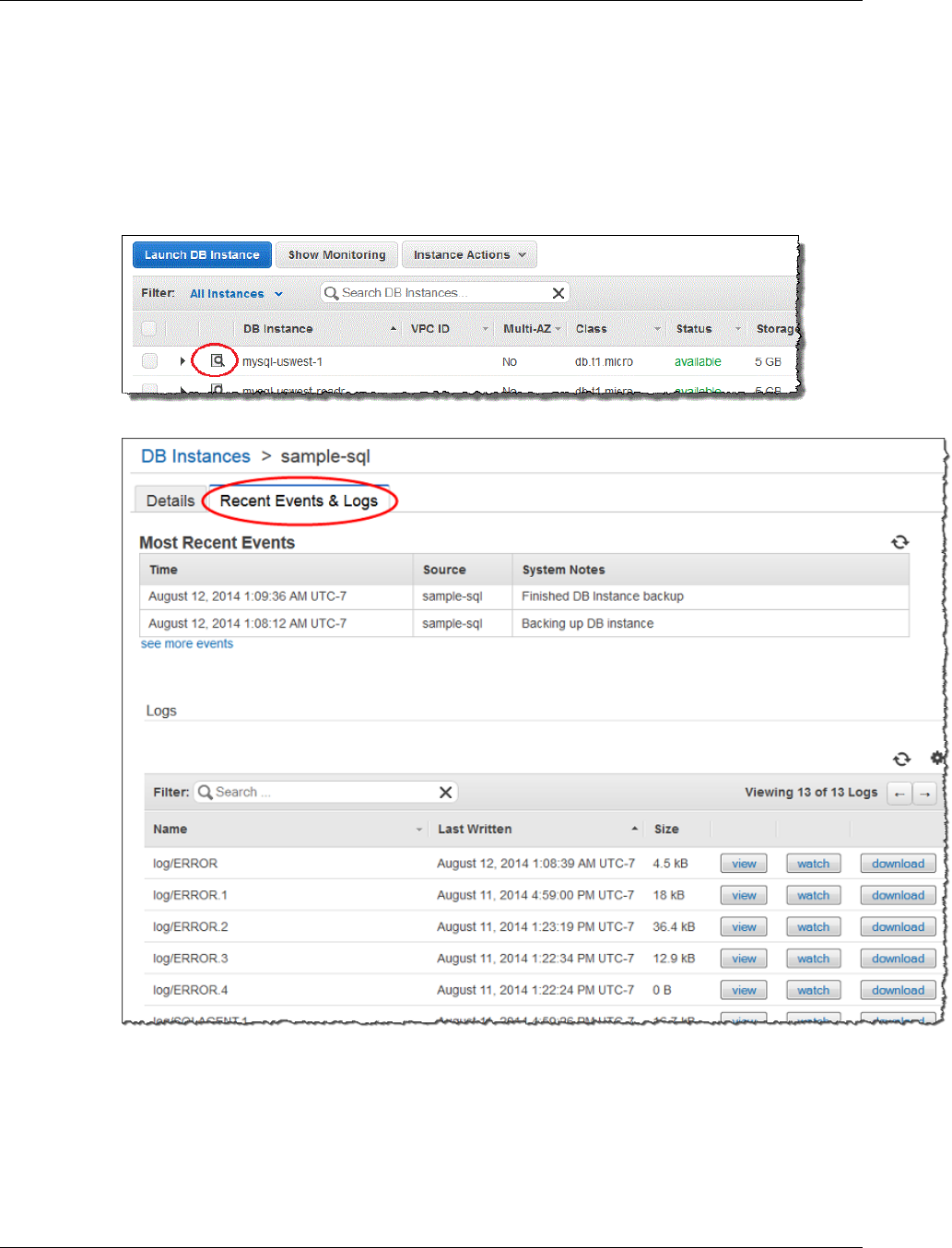Watch the log/ERROR.4 file
The height and width of the screenshot is (1248, 952).
813,990
